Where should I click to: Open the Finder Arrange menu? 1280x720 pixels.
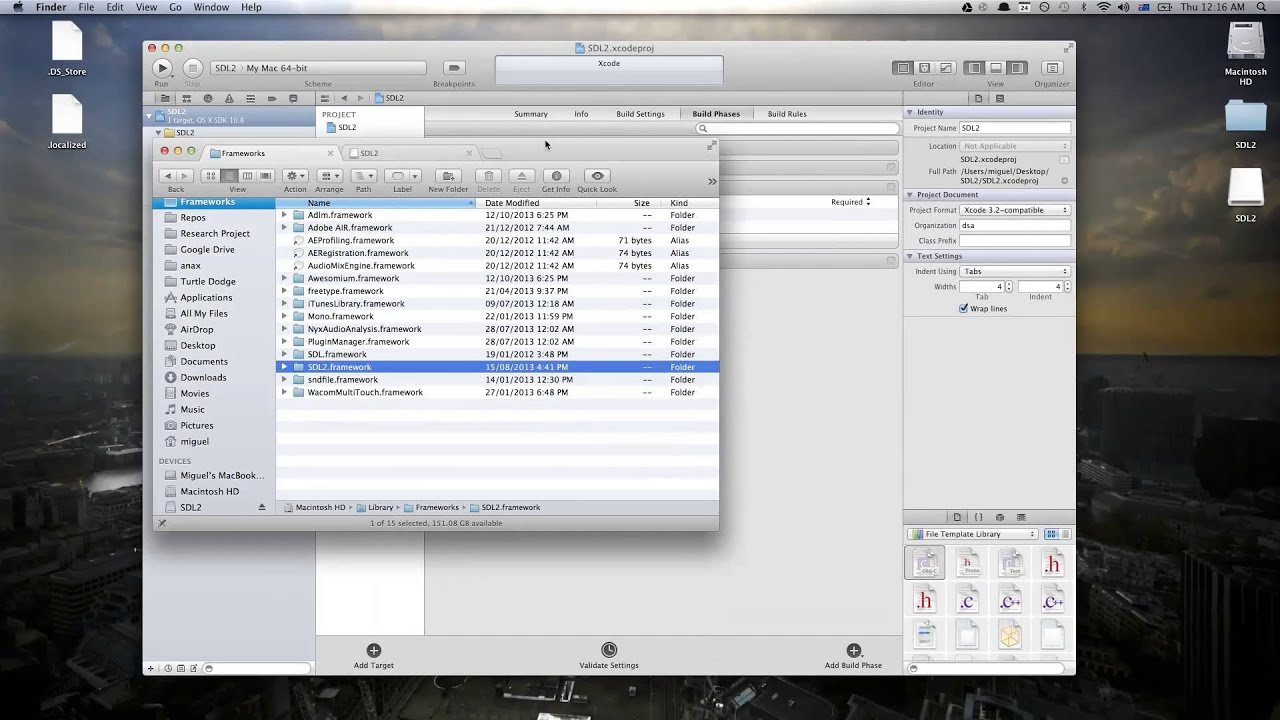coord(329,176)
